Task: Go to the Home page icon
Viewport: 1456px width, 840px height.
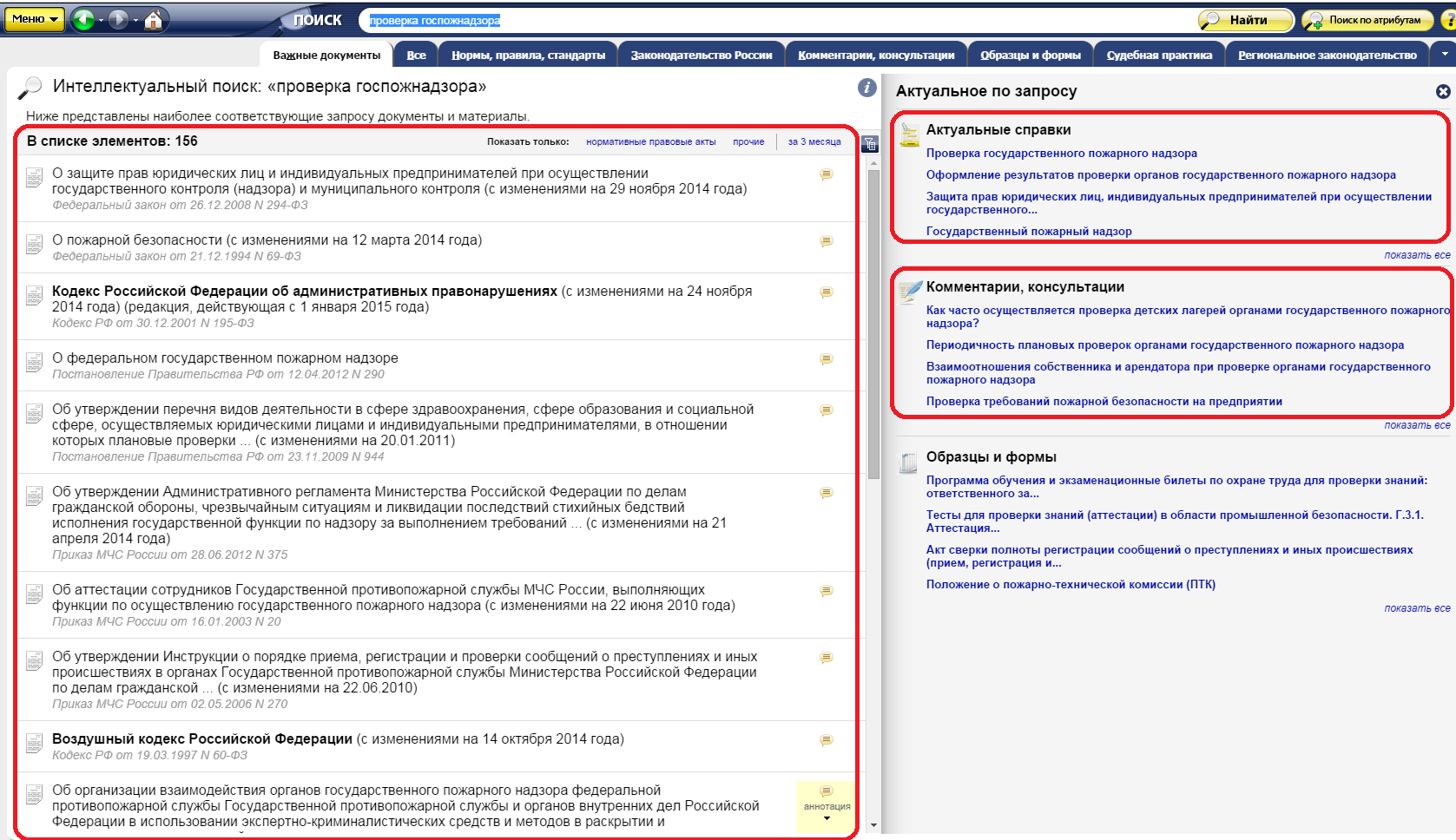Action: [153, 19]
